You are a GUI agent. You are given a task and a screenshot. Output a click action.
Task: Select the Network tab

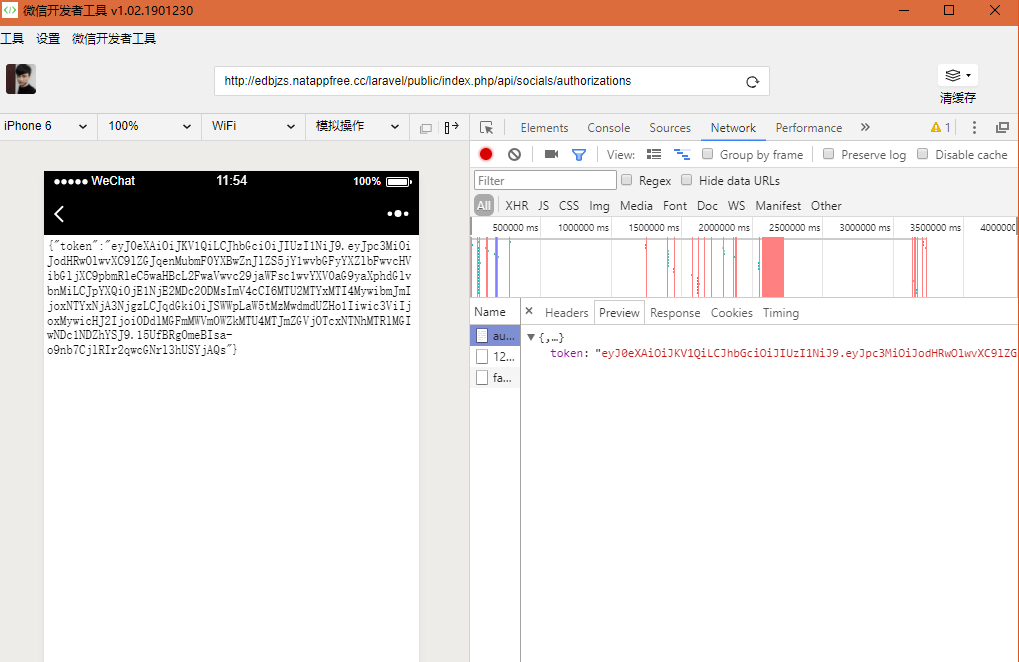point(733,128)
